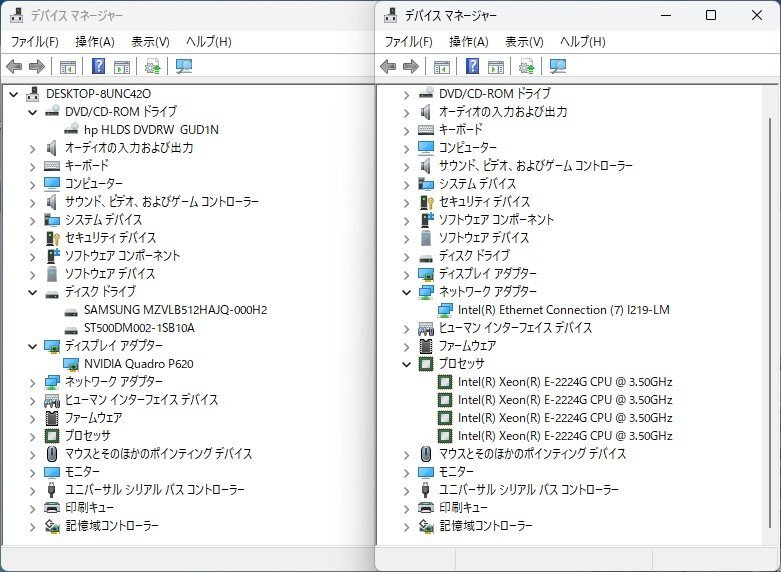The image size is (781, 572).
Task: Click vertical scrollbar in right window
Action: (770, 322)
